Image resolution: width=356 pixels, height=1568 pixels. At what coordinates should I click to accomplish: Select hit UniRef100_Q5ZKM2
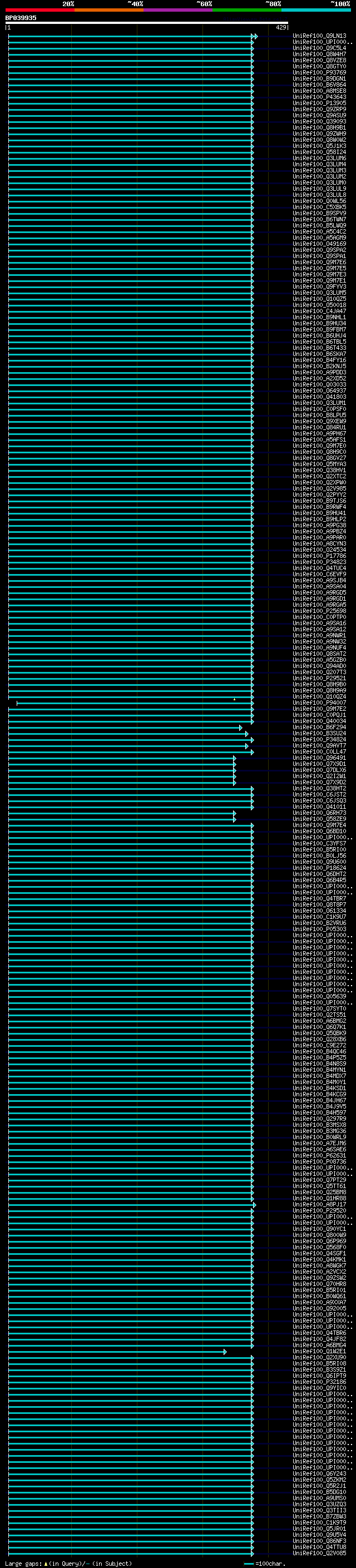(x=319, y=1480)
